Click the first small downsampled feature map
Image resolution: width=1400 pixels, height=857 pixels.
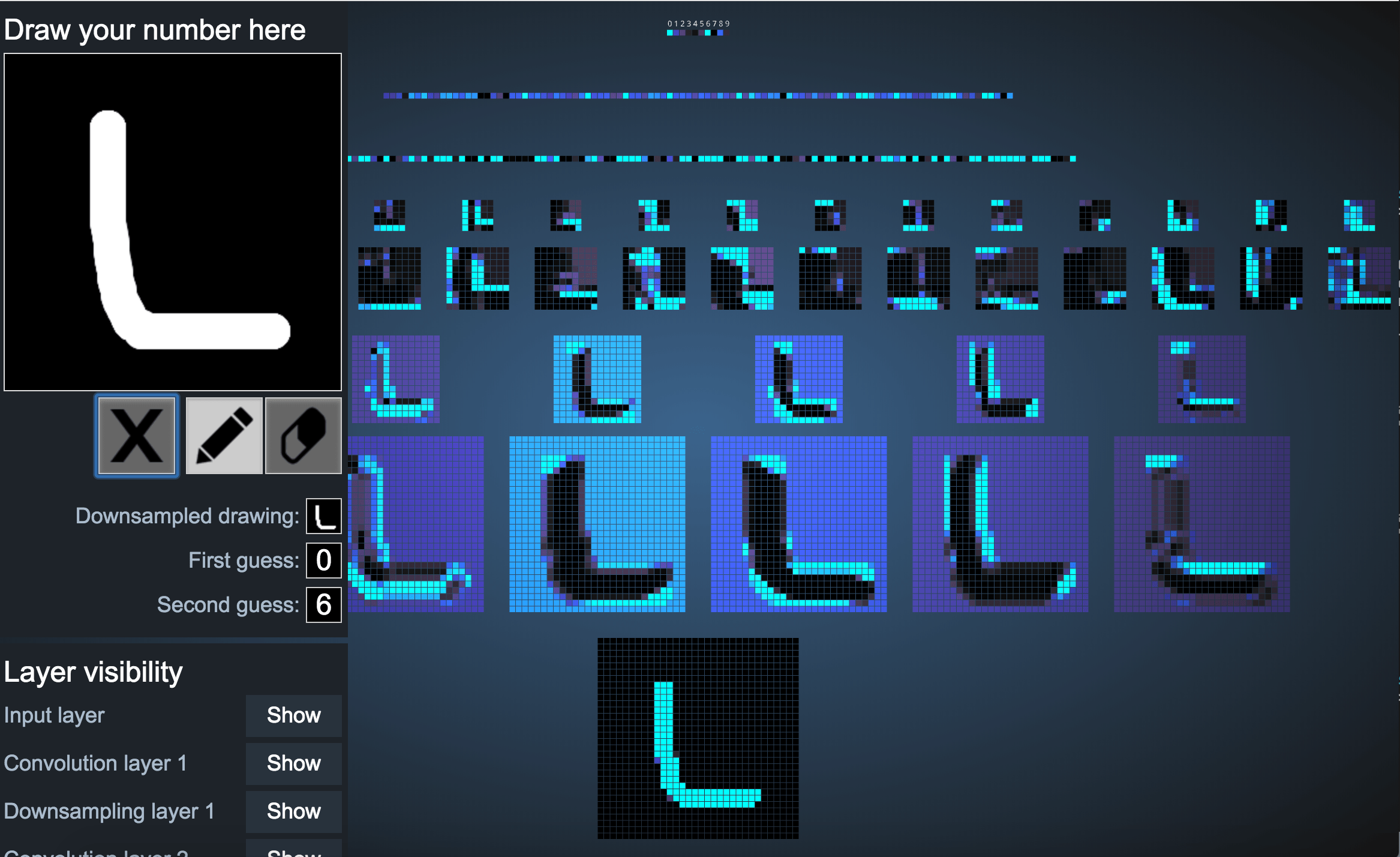(x=396, y=379)
